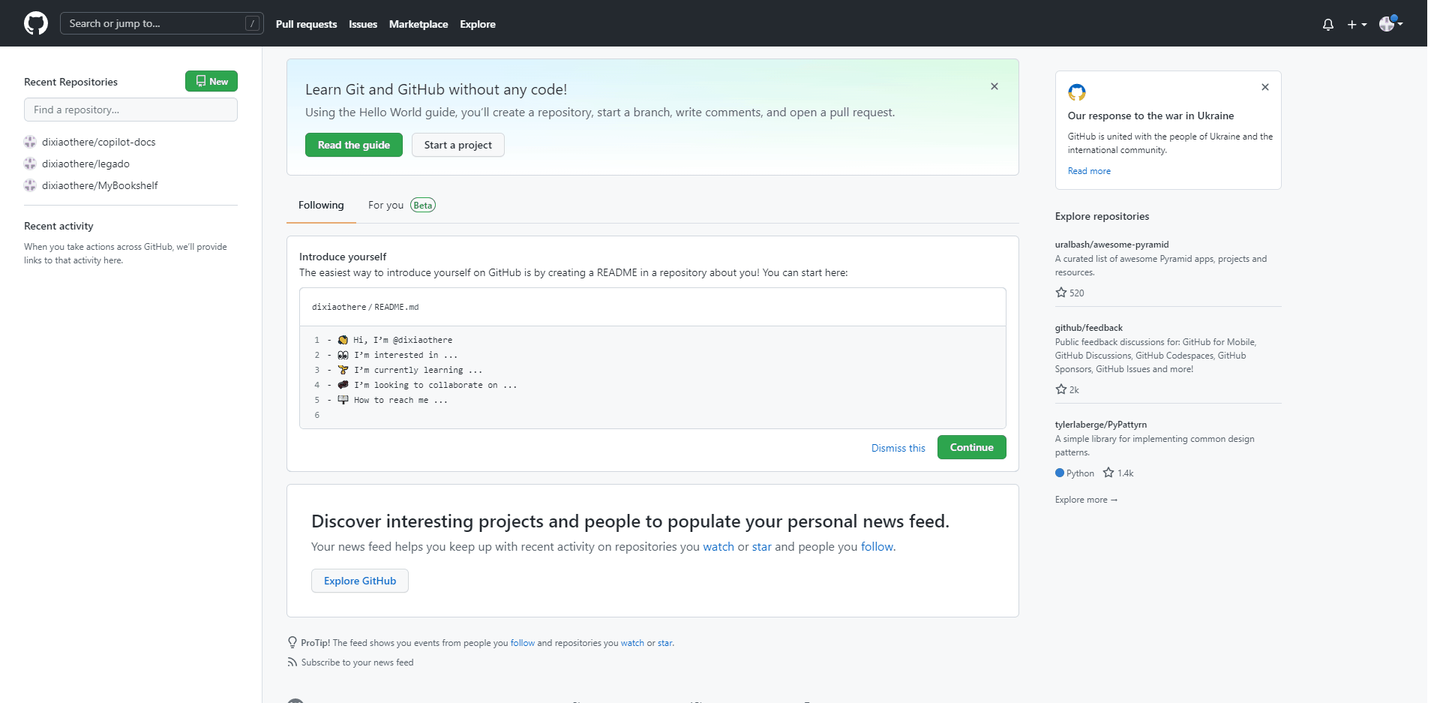This screenshot has height=703, width=1440.
Task: Focus the Find a repository field
Action: click(131, 110)
